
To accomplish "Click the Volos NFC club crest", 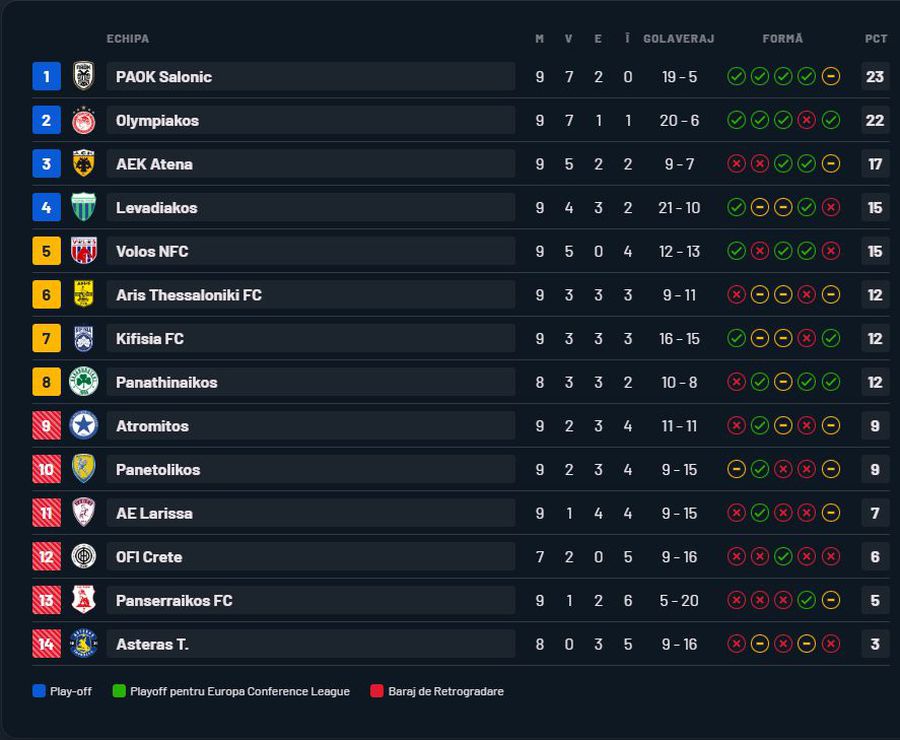I will pyautogui.click(x=84, y=251).
